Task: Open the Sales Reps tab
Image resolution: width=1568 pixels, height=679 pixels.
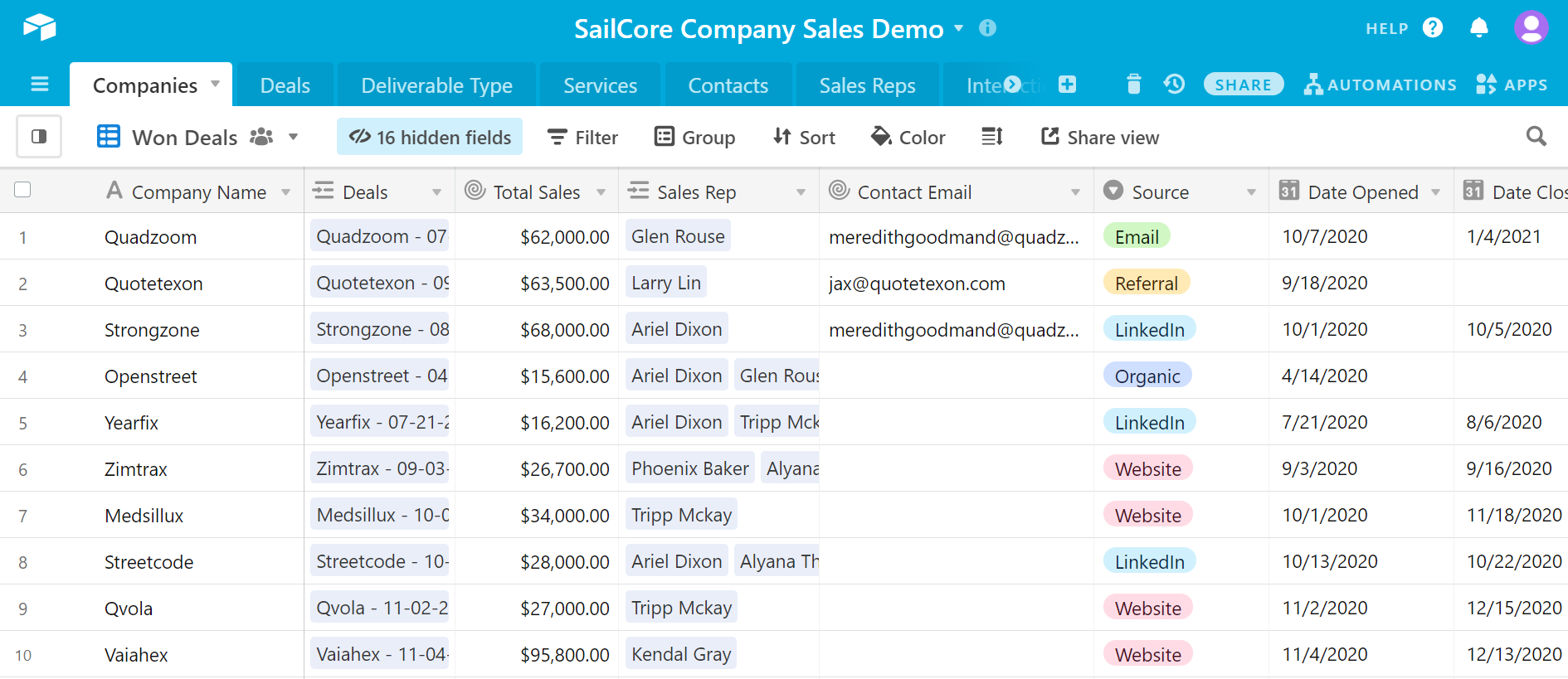Action: click(867, 85)
